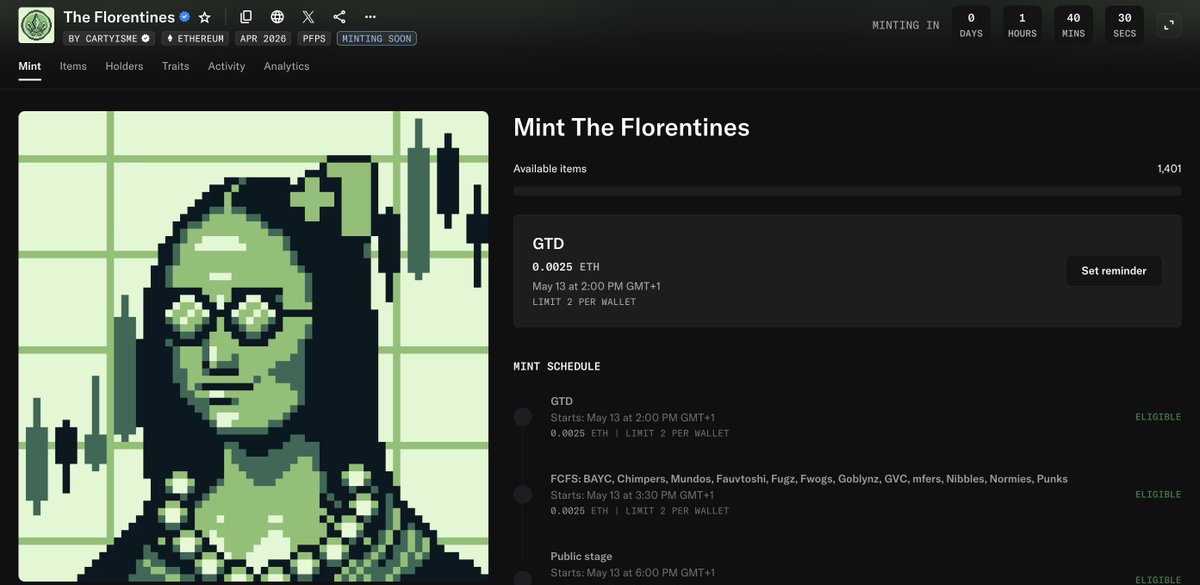
Task: Click the APR 2026 date tag
Action: click(x=263, y=39)
